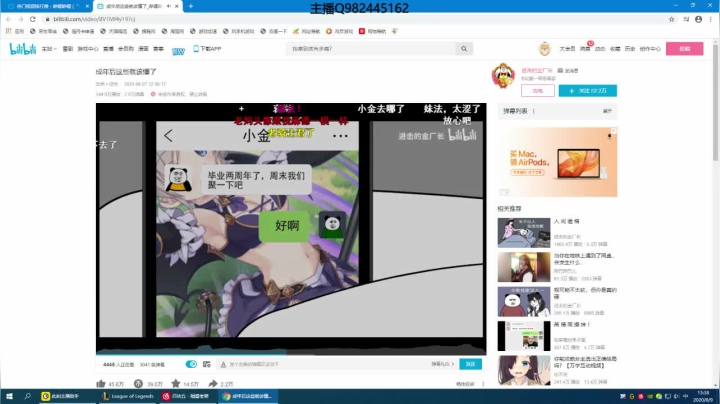Toggle the danmaku display switch
Screen dimensions: 720x404
pos(191,364)
